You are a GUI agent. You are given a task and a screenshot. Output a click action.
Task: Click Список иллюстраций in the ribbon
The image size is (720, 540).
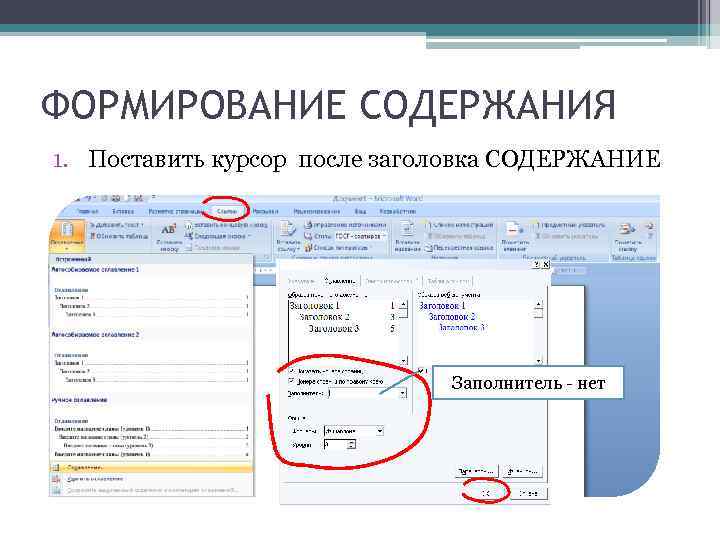tap(459, 225)
